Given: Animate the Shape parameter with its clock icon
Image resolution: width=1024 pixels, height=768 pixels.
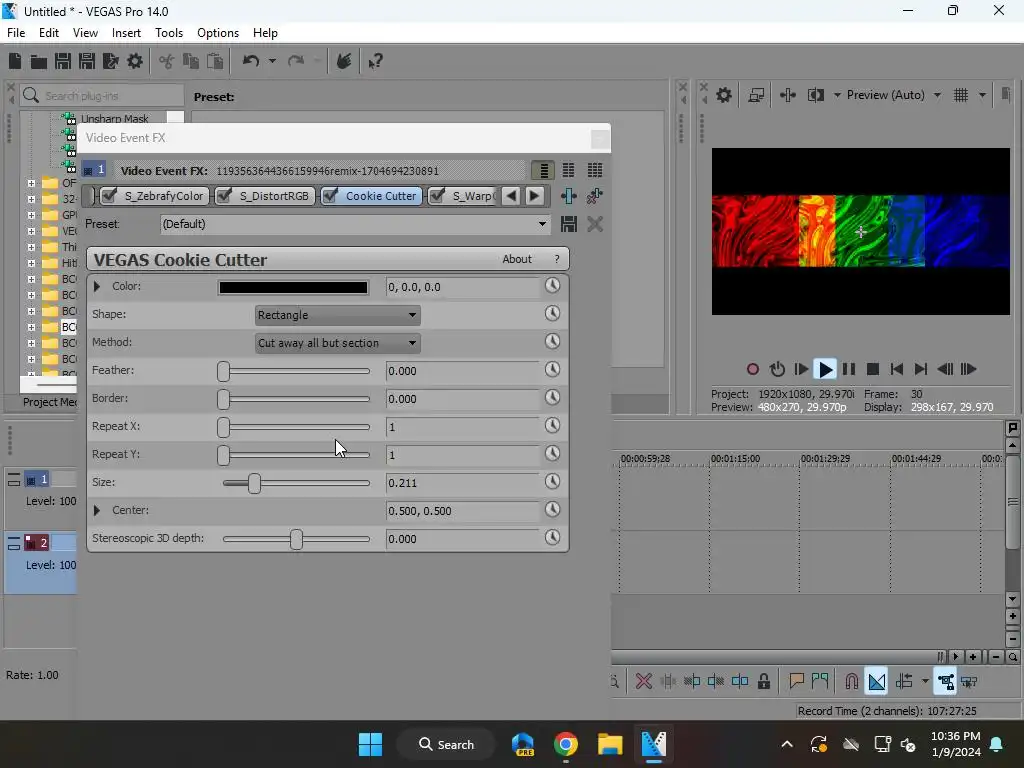Looking at the screenshot, I should (x=552, y=313).
